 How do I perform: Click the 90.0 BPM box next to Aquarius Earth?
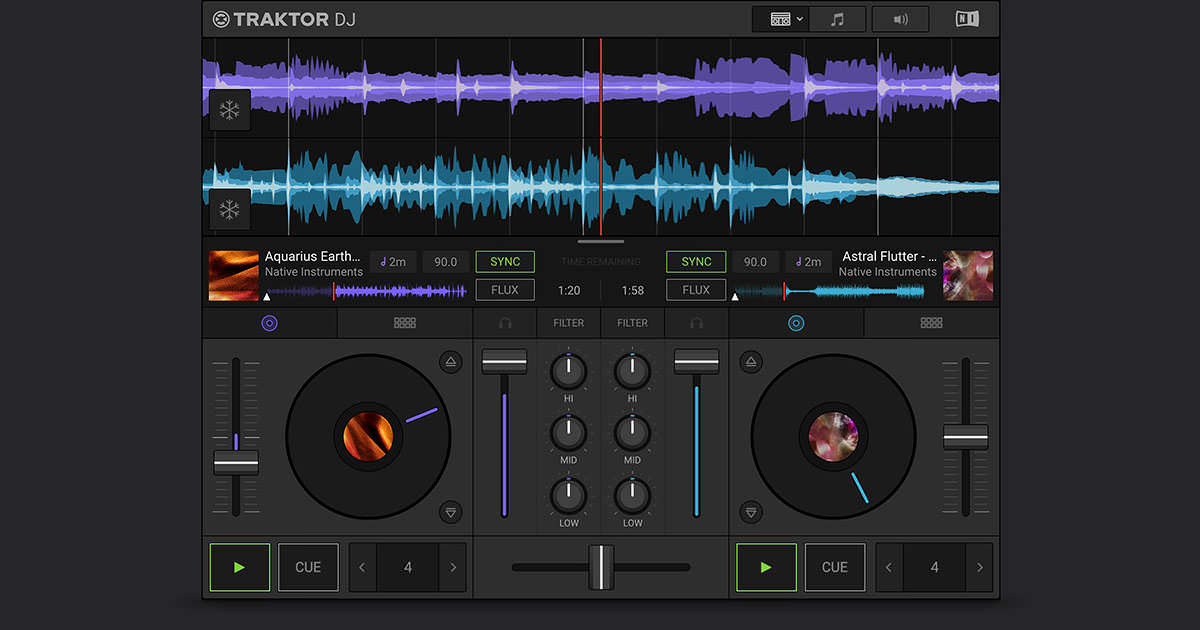click(x=446, y=262)
